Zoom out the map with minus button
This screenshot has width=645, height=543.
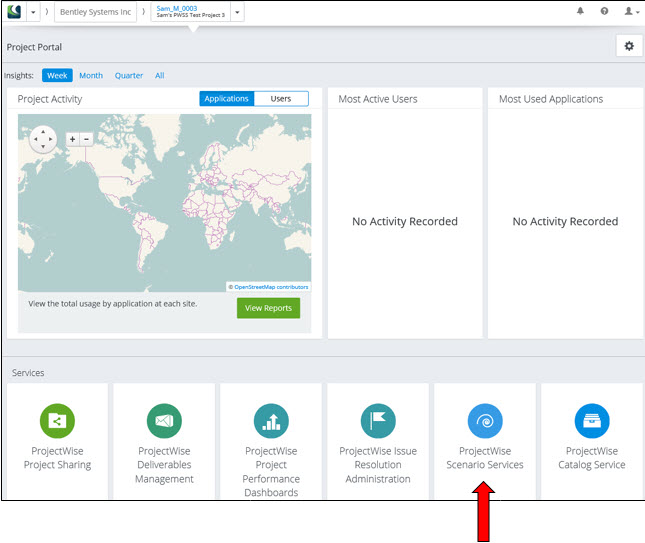(x=86, y=139)
